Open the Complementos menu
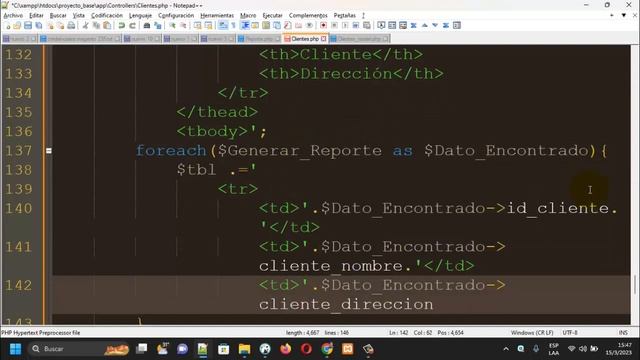 (x=308, y=15)
